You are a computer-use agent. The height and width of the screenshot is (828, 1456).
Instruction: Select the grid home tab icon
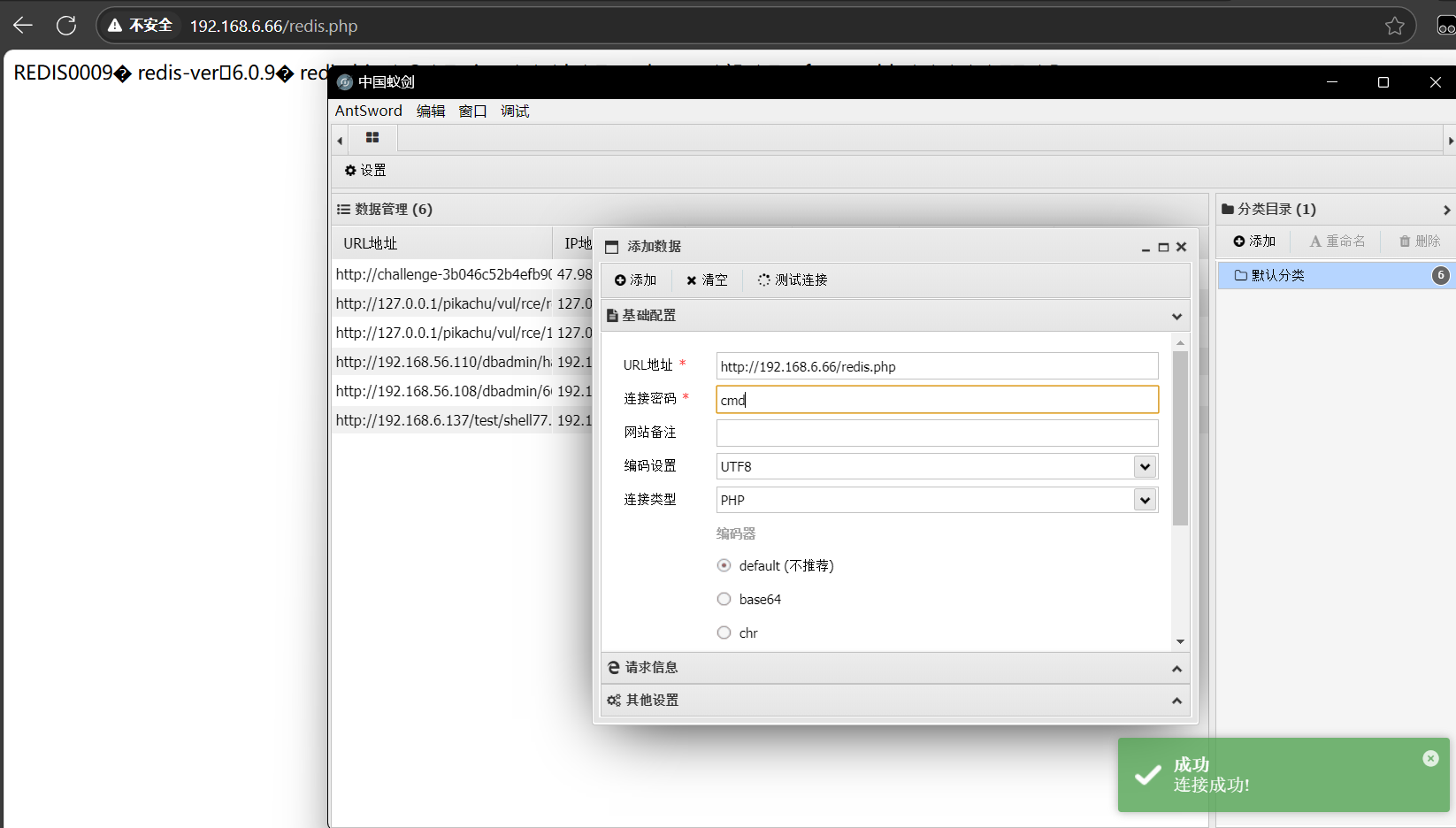372,138
